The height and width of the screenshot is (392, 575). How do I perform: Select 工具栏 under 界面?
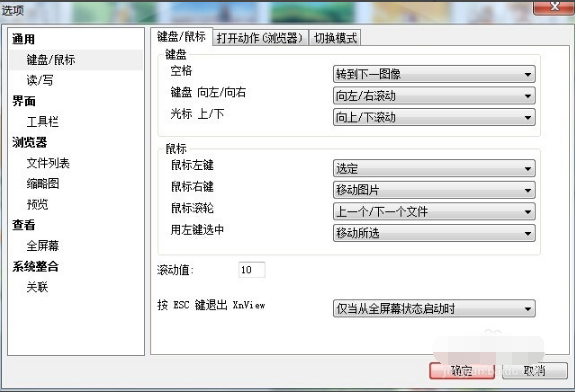43,122
